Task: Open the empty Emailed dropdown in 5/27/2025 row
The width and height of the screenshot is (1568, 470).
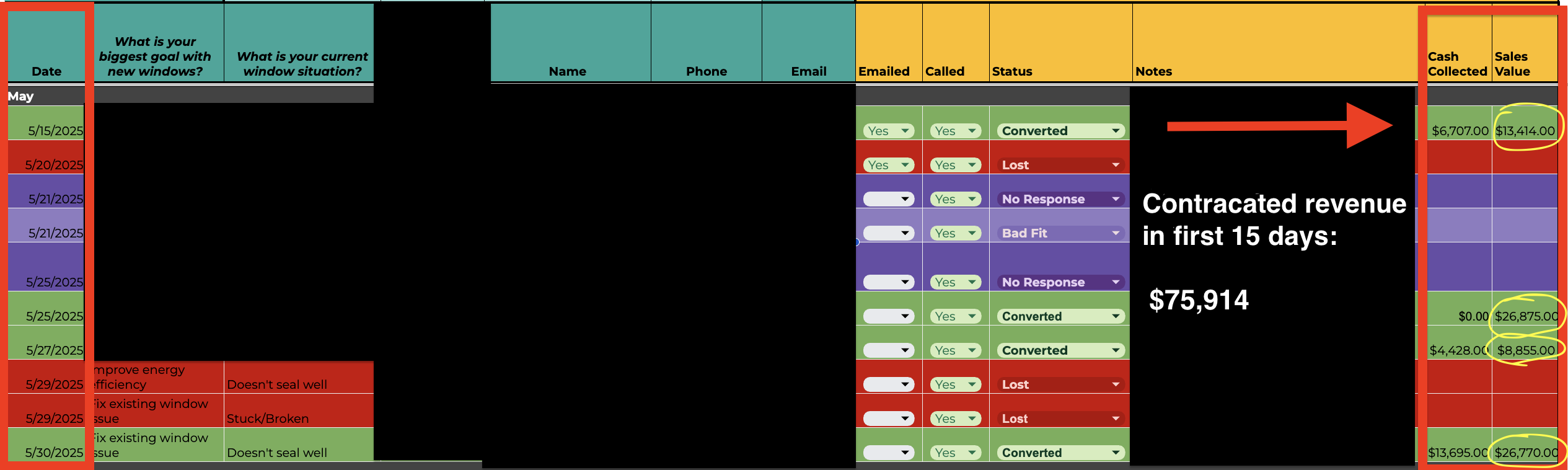Action: [x=888, y=350]
